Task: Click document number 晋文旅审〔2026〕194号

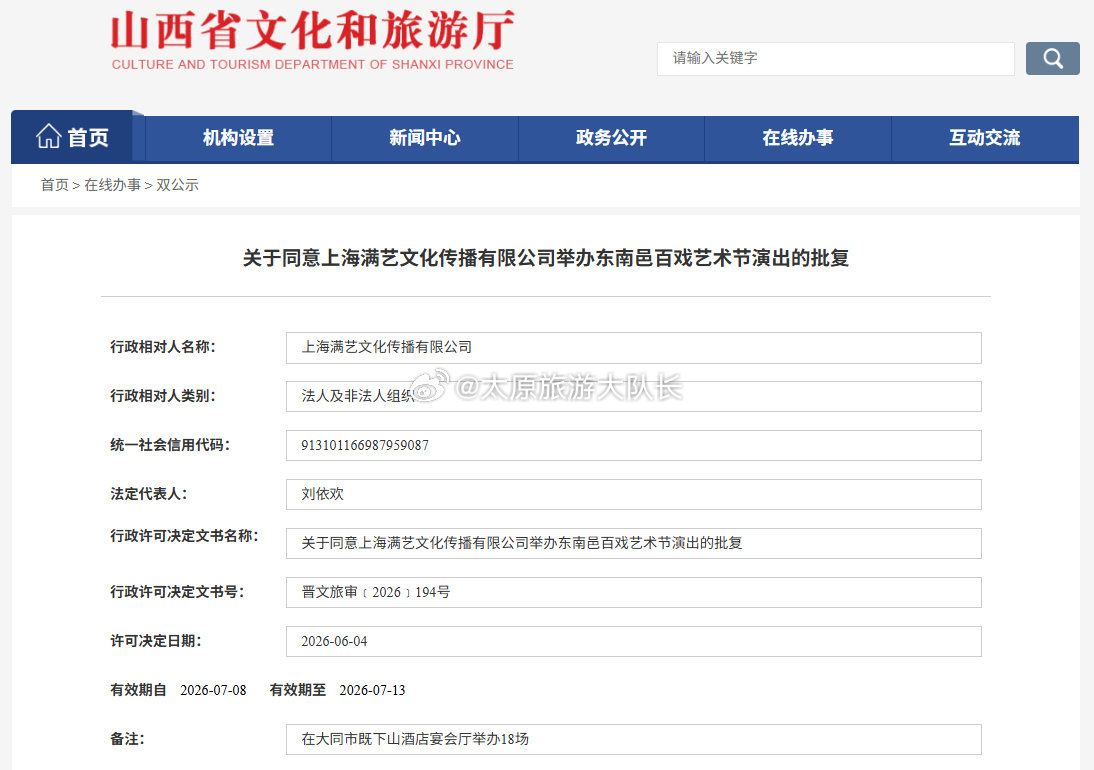Action: (x=375, y=592)
